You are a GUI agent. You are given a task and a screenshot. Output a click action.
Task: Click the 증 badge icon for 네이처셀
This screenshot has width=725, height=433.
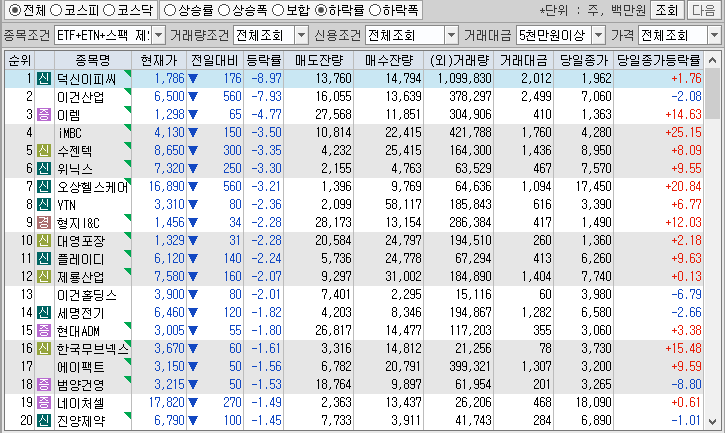[x=44, y=402]
